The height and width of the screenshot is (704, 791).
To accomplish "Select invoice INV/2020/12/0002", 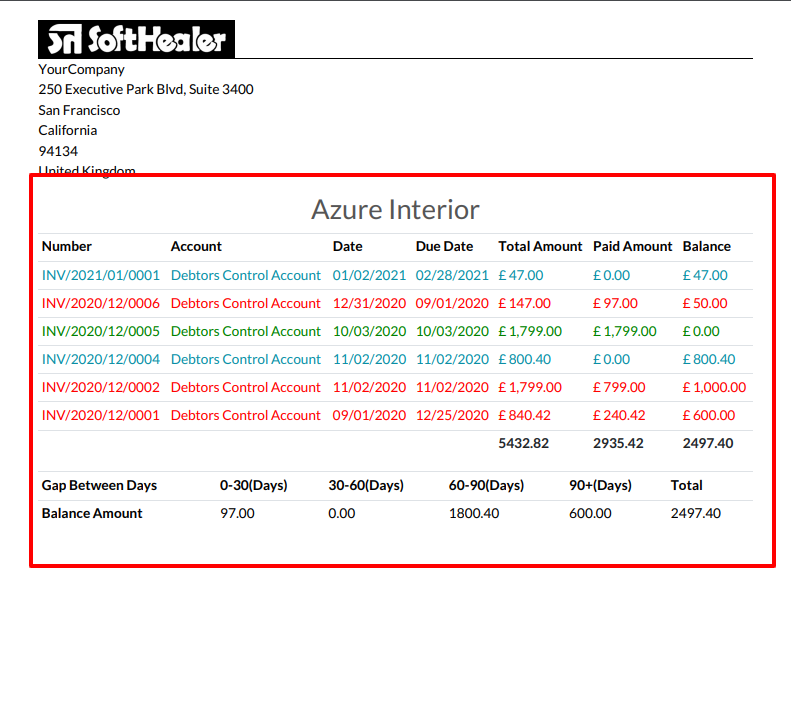I will 100,387.
